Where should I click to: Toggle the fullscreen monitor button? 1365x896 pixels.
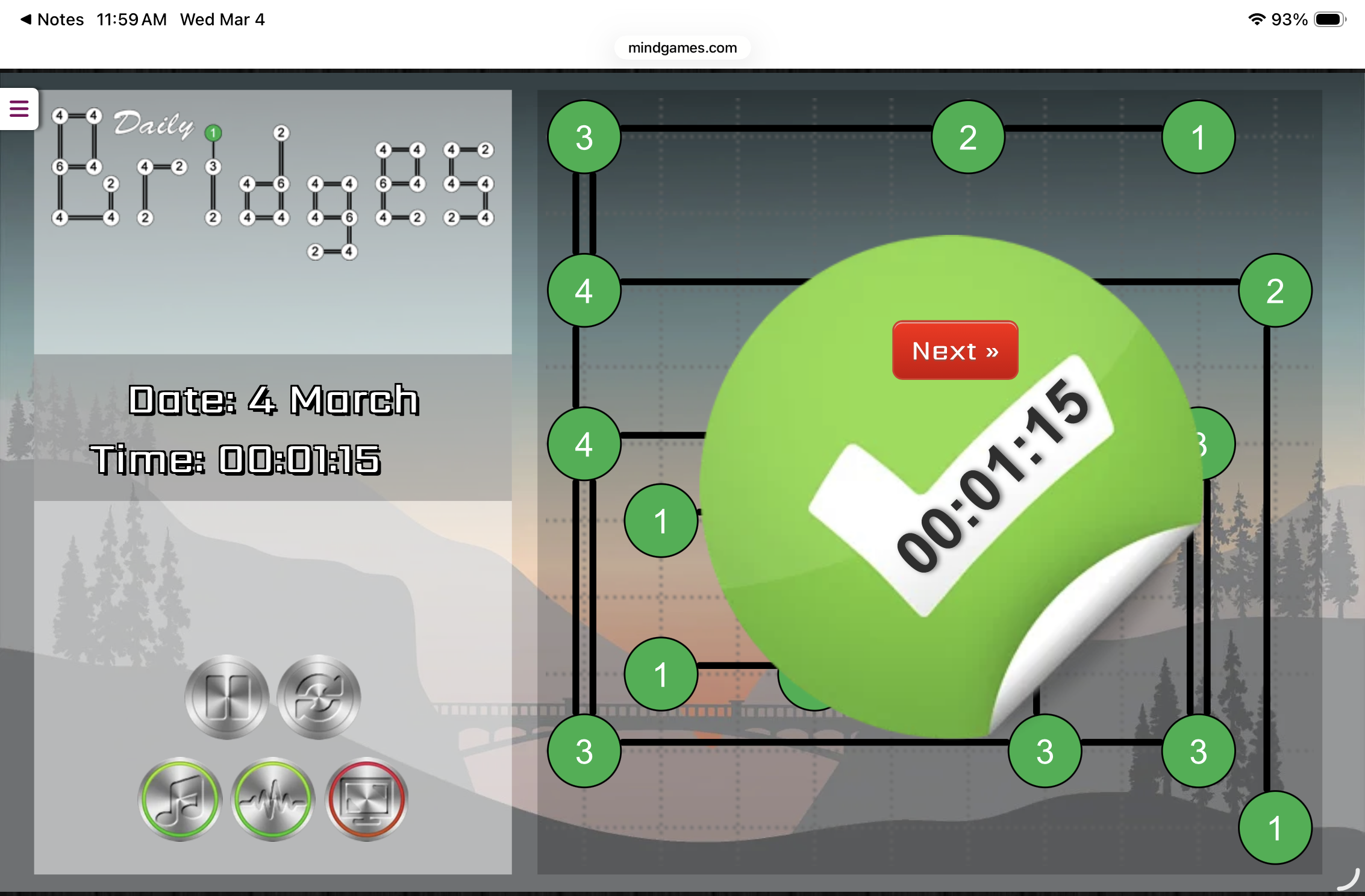tap(366, 799)
